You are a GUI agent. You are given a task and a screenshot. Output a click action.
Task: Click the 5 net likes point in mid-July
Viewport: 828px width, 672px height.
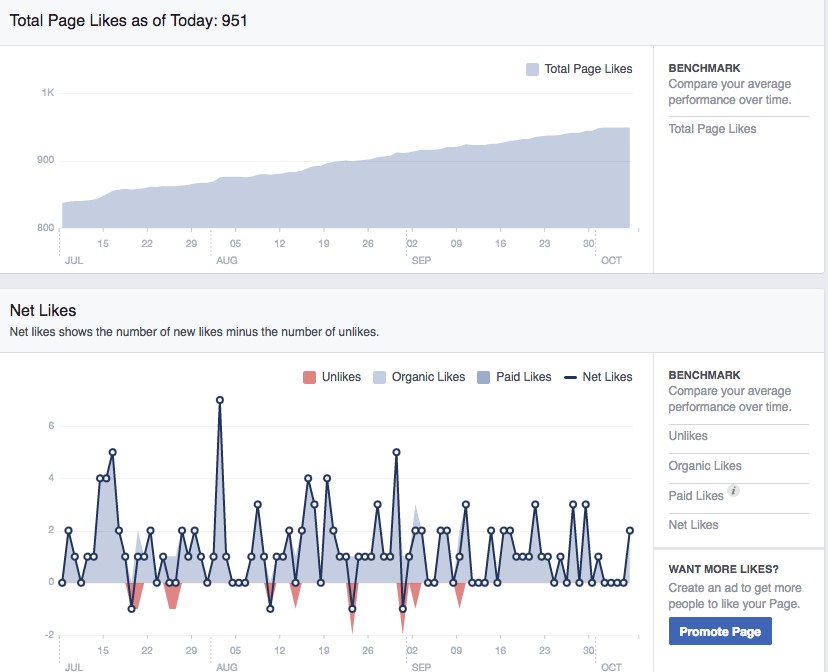113,452
